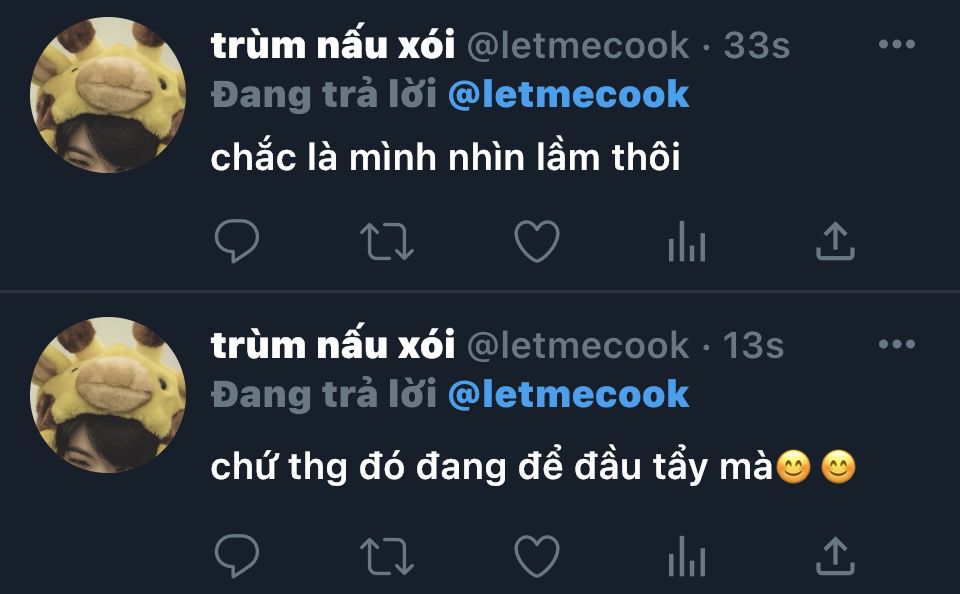The height and width of the screenshot is (594, 960).
Task: Open the more options menu on 33s tweet
Action: pos(897,44)
